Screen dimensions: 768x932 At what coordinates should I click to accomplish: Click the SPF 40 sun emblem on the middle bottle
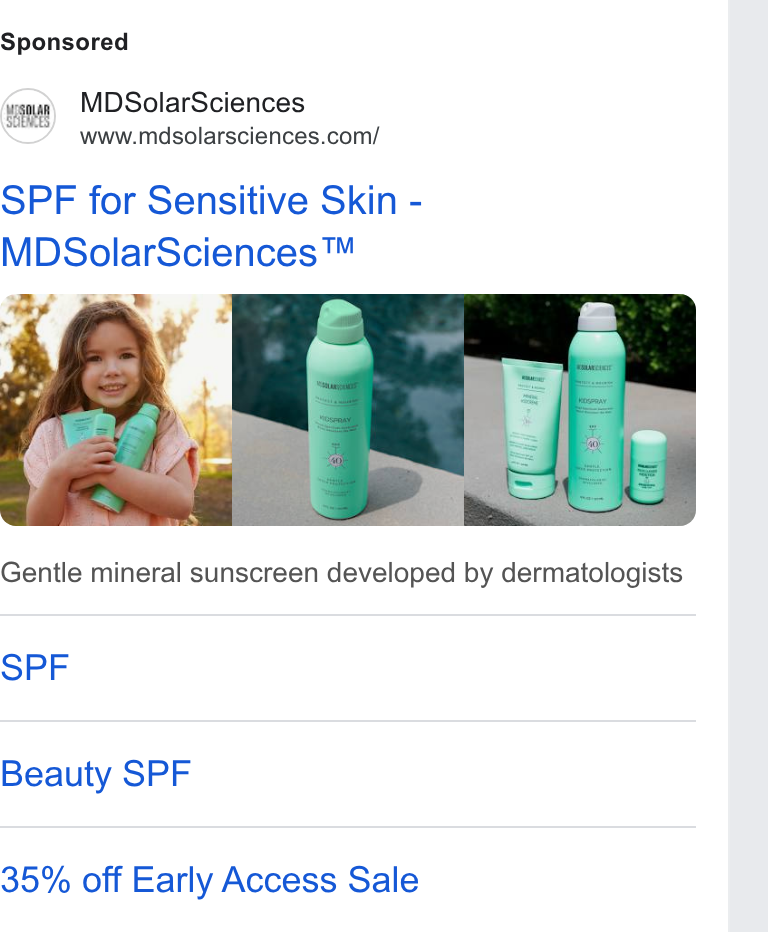(336, 459)
